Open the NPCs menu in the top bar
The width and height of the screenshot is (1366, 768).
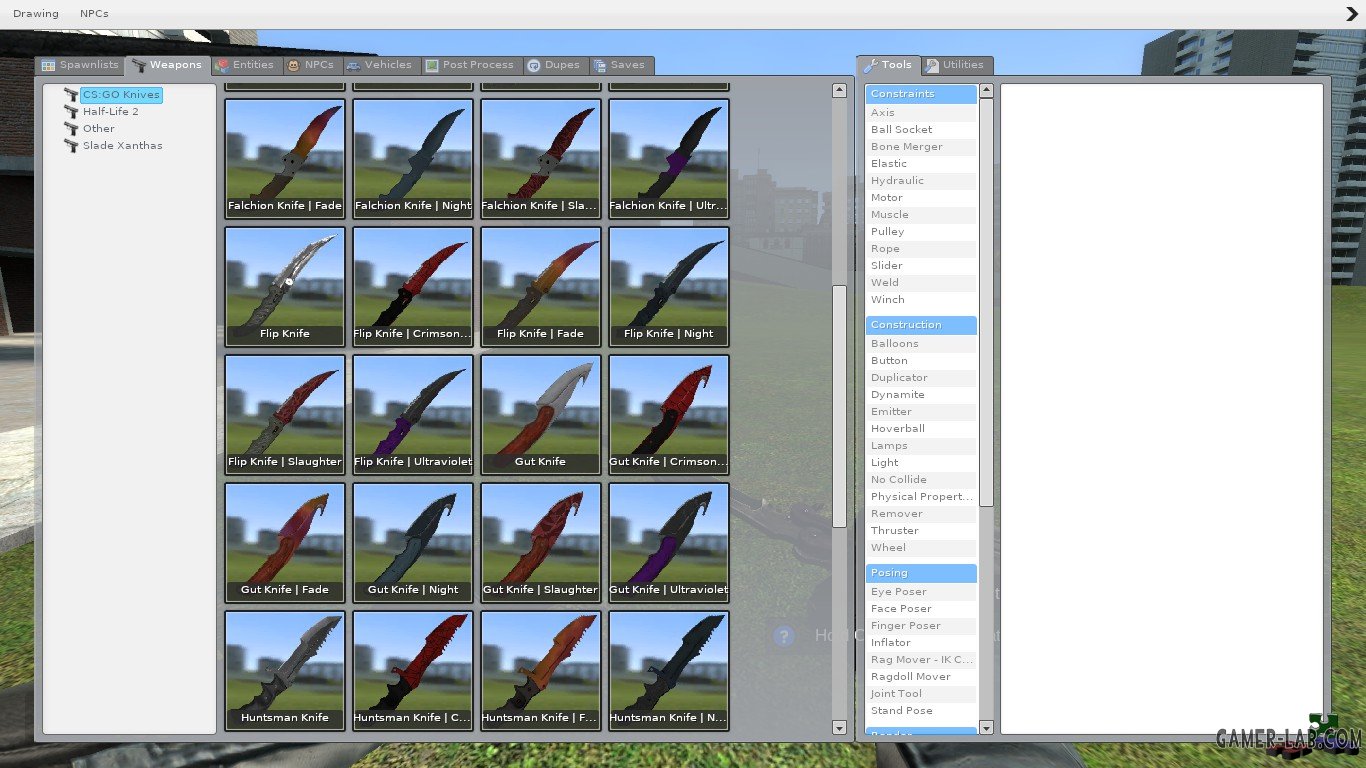coord(94,14)
